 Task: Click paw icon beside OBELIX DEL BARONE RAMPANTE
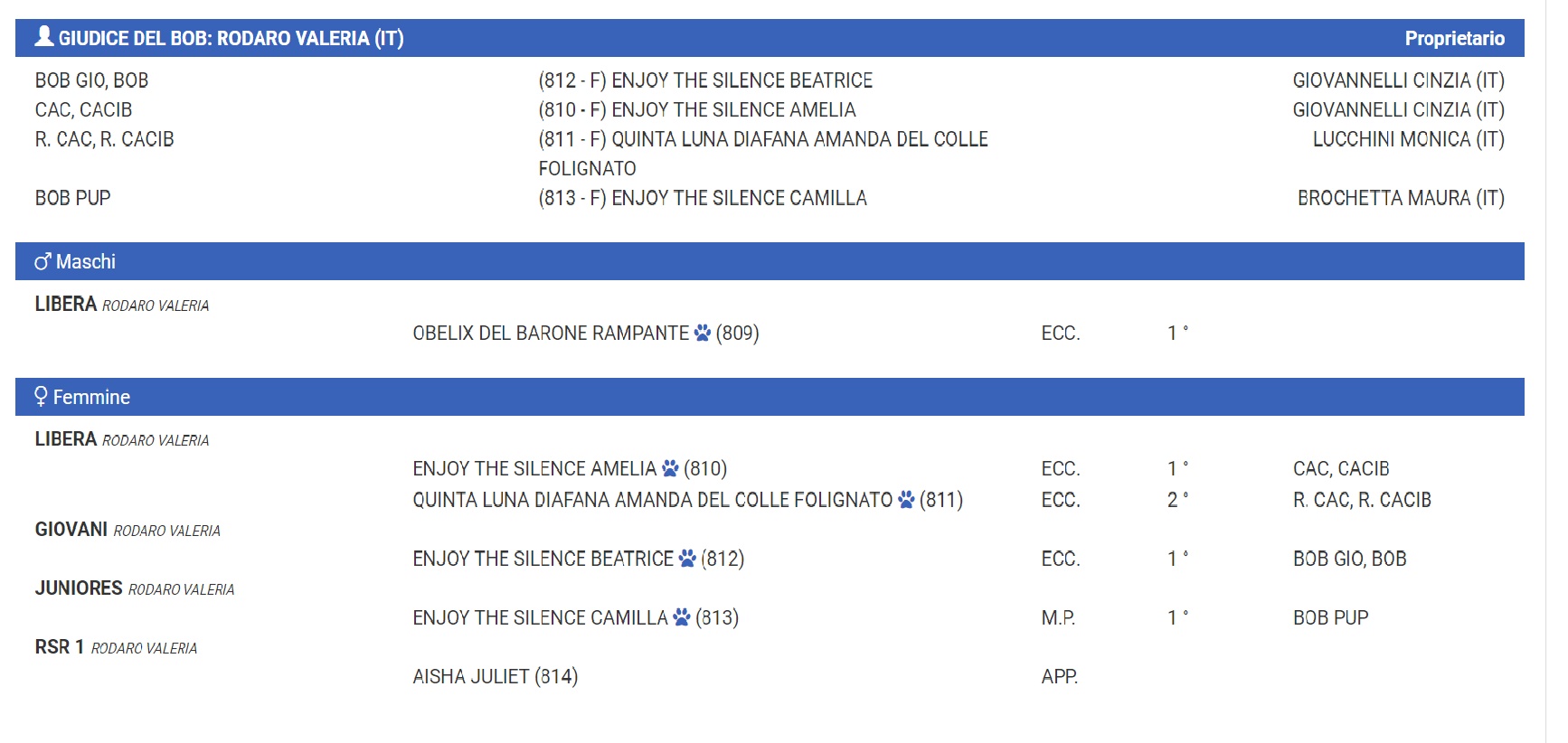pos(703,333)
